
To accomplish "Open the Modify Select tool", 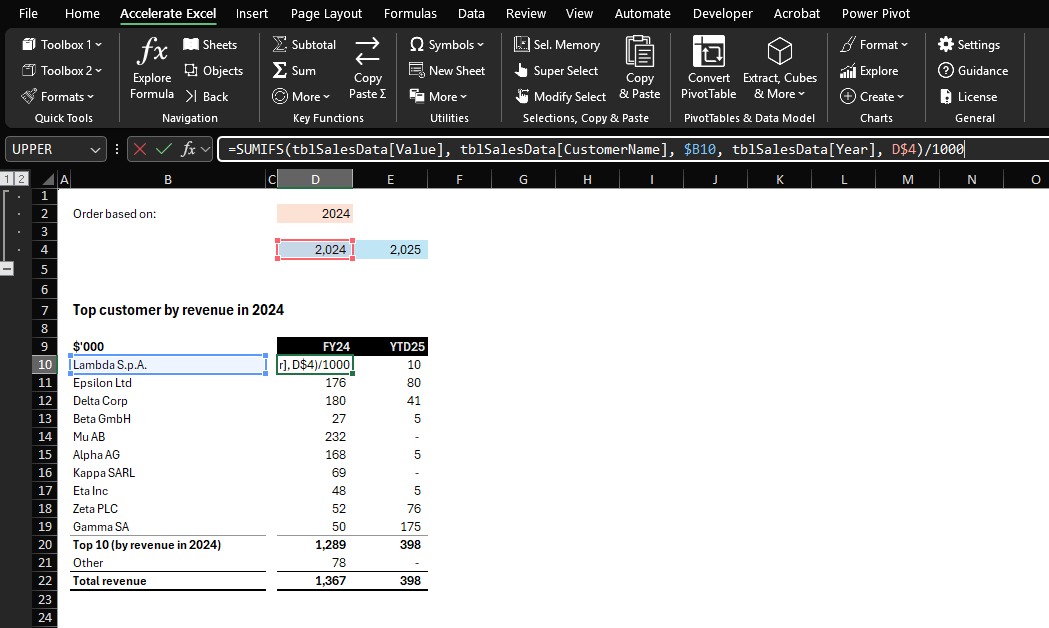I will pyautogui.click(x=560, y=96).
